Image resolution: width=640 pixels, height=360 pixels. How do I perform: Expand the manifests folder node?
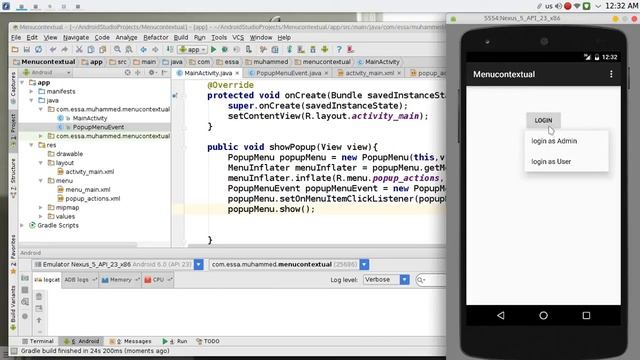pyautogui.click(x=31, y=91)
